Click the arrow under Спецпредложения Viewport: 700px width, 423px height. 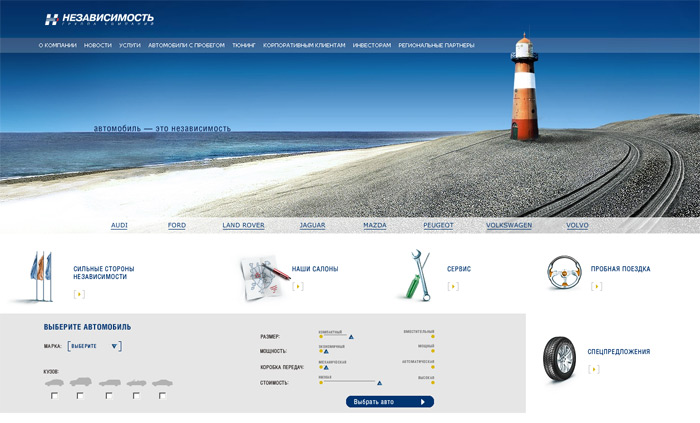coord(594,369)
